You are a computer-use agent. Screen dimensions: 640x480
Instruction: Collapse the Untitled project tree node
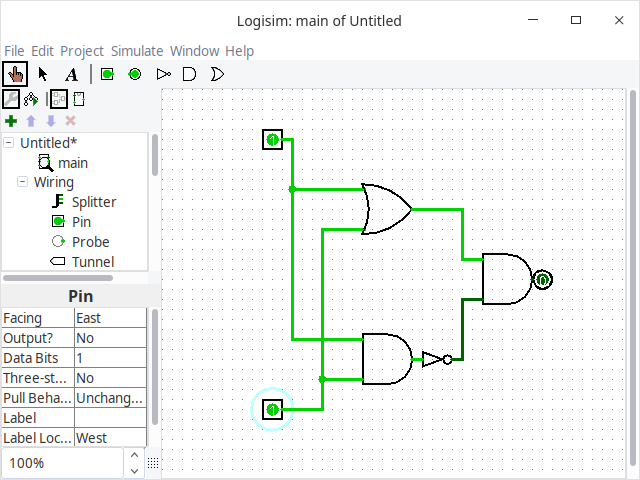pyautogui.click(x=9, y=143)
